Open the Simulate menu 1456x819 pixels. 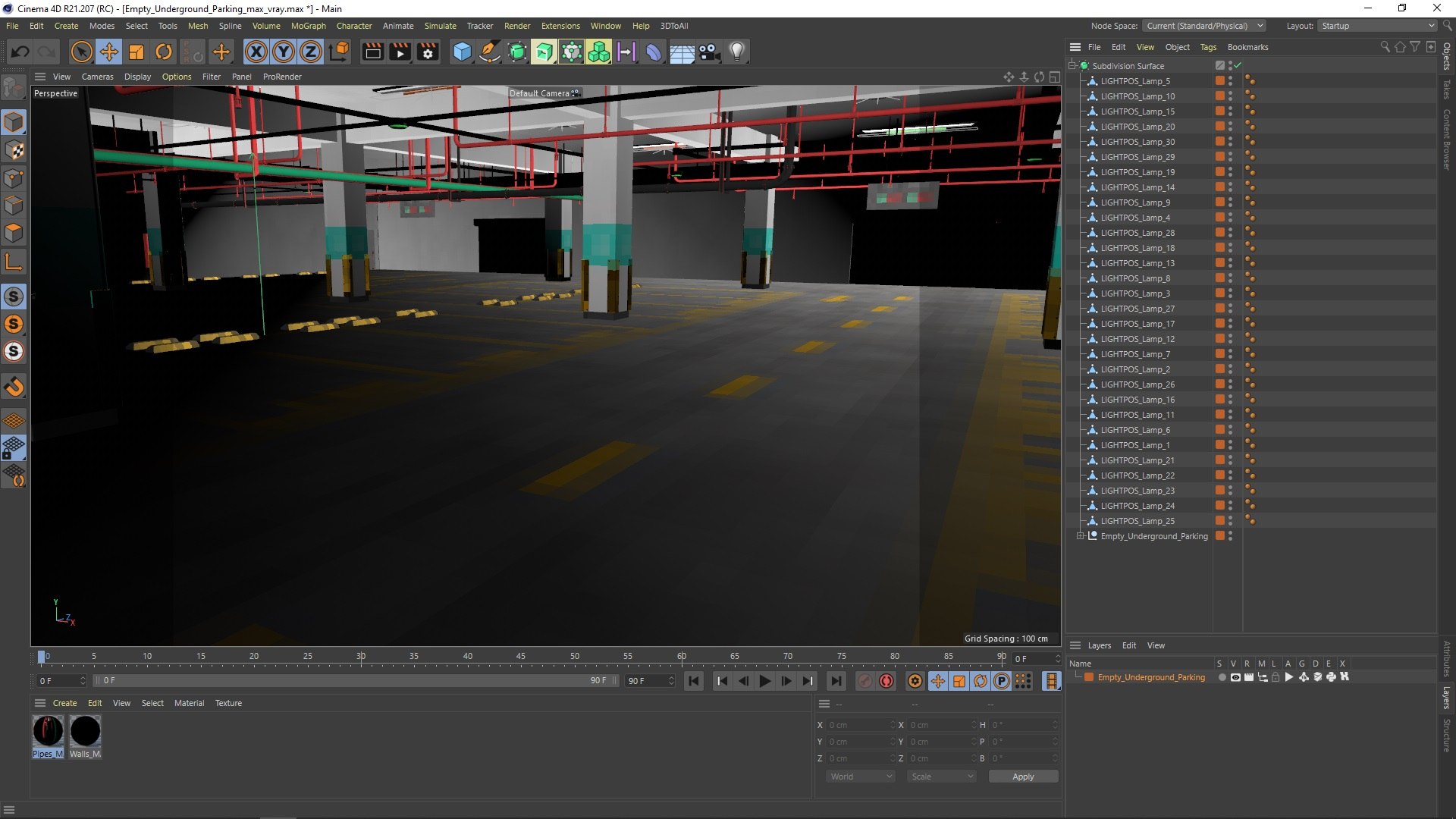440,26
